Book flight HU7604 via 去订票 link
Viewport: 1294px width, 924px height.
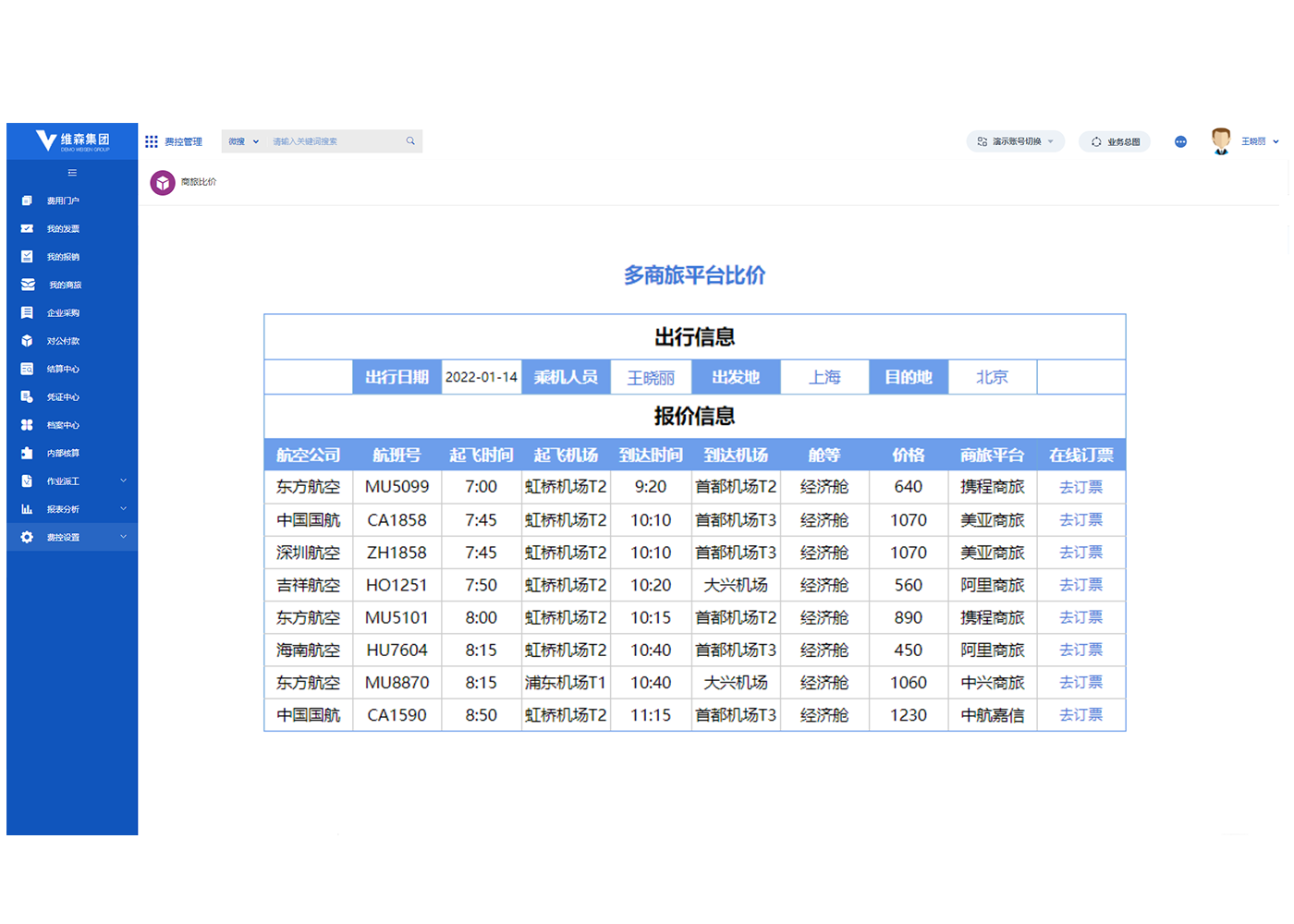tap(1080, 650)
